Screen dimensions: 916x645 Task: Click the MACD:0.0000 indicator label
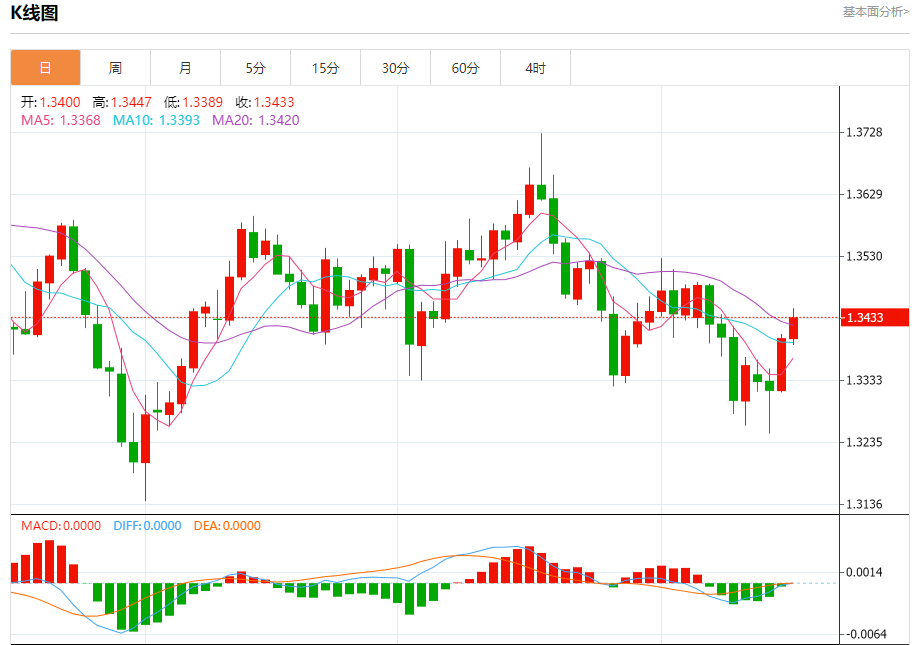click(x=61, y=526)
